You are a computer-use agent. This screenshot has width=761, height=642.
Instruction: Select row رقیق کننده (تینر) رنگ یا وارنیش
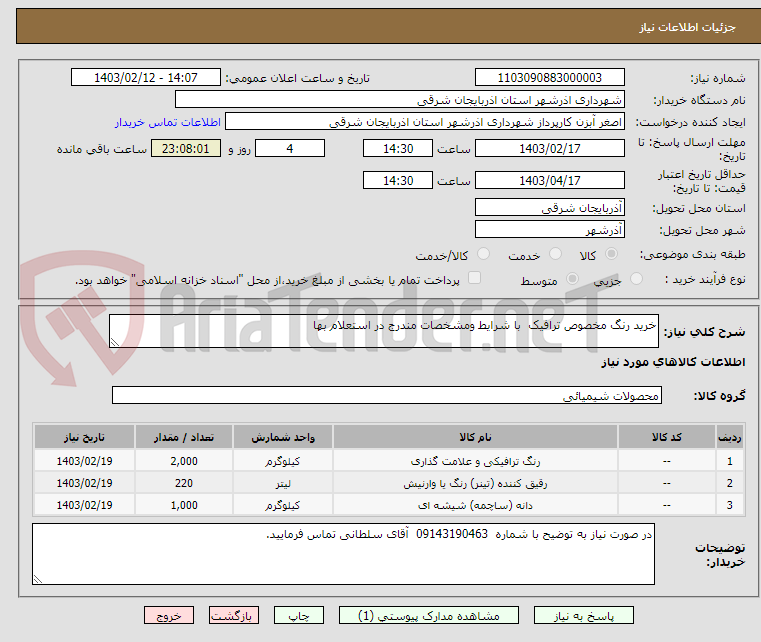(389, 483)
